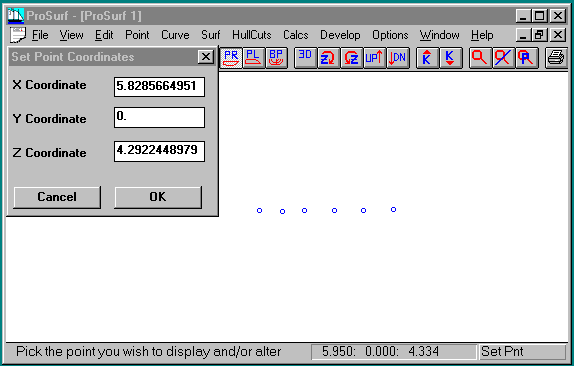Select the red magnifier zoom icon
Image resolution: width=574 pixels, height=367 pixels.
pos(480,58)
